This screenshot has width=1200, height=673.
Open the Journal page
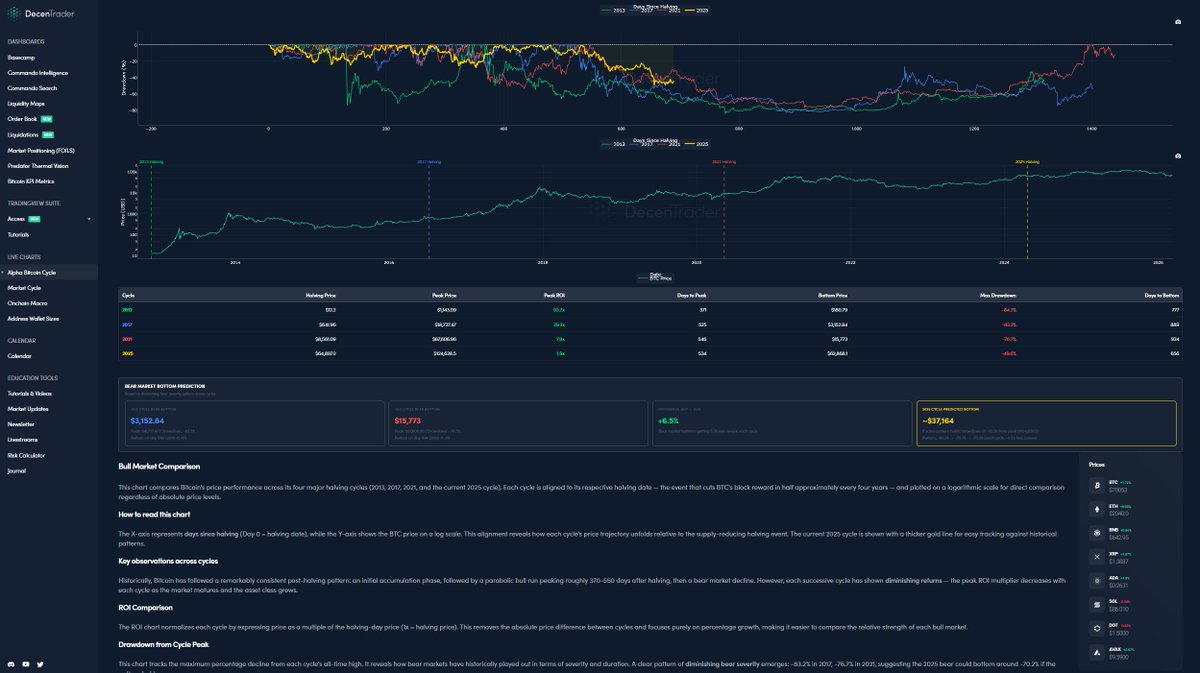16,470
